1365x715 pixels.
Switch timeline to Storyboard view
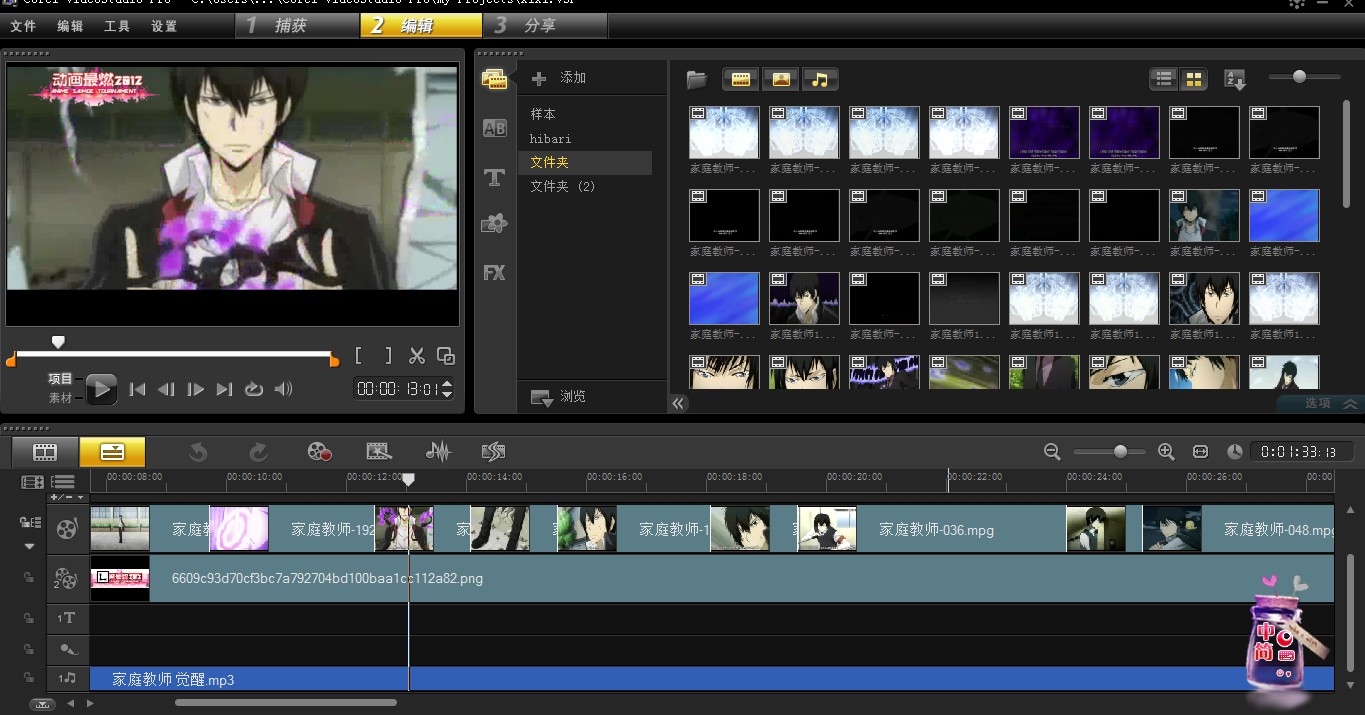pos(45,452)
